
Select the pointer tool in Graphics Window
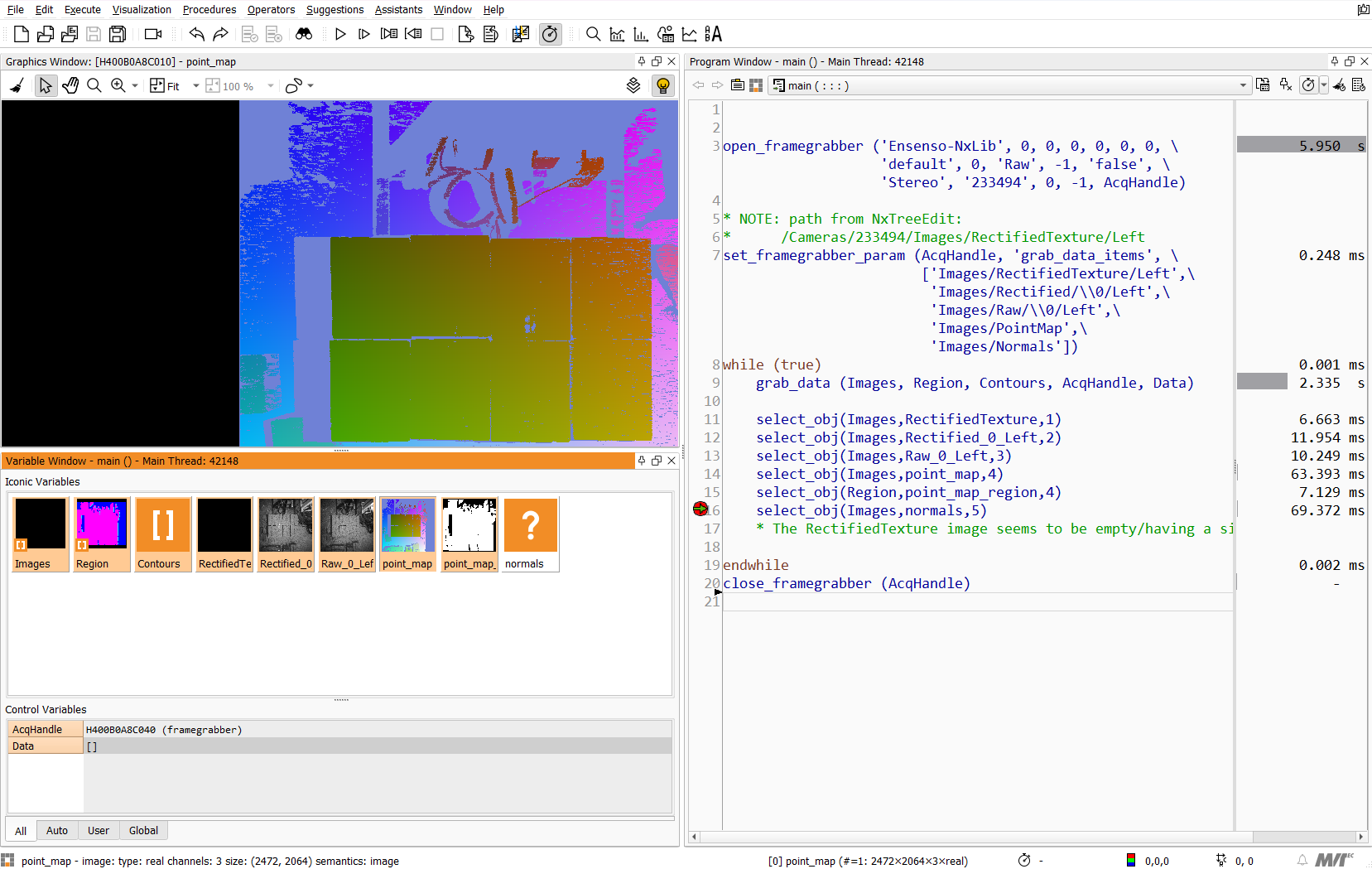[x=46, y=85]
